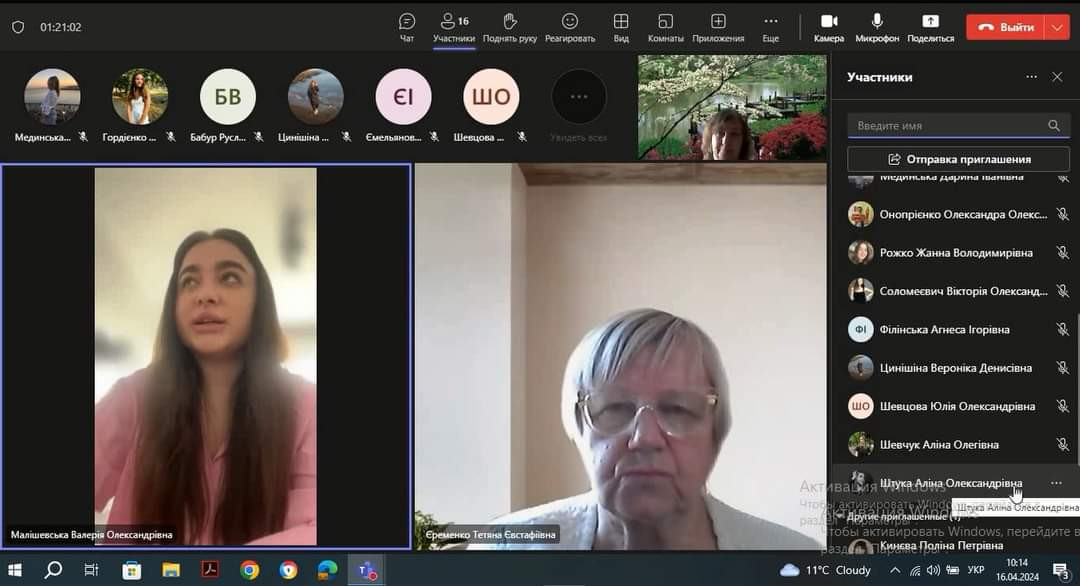This screenshot has width=1080, height=586.
Task: Click the shield security icon beside the timer
Action: [x=19, y=27]
